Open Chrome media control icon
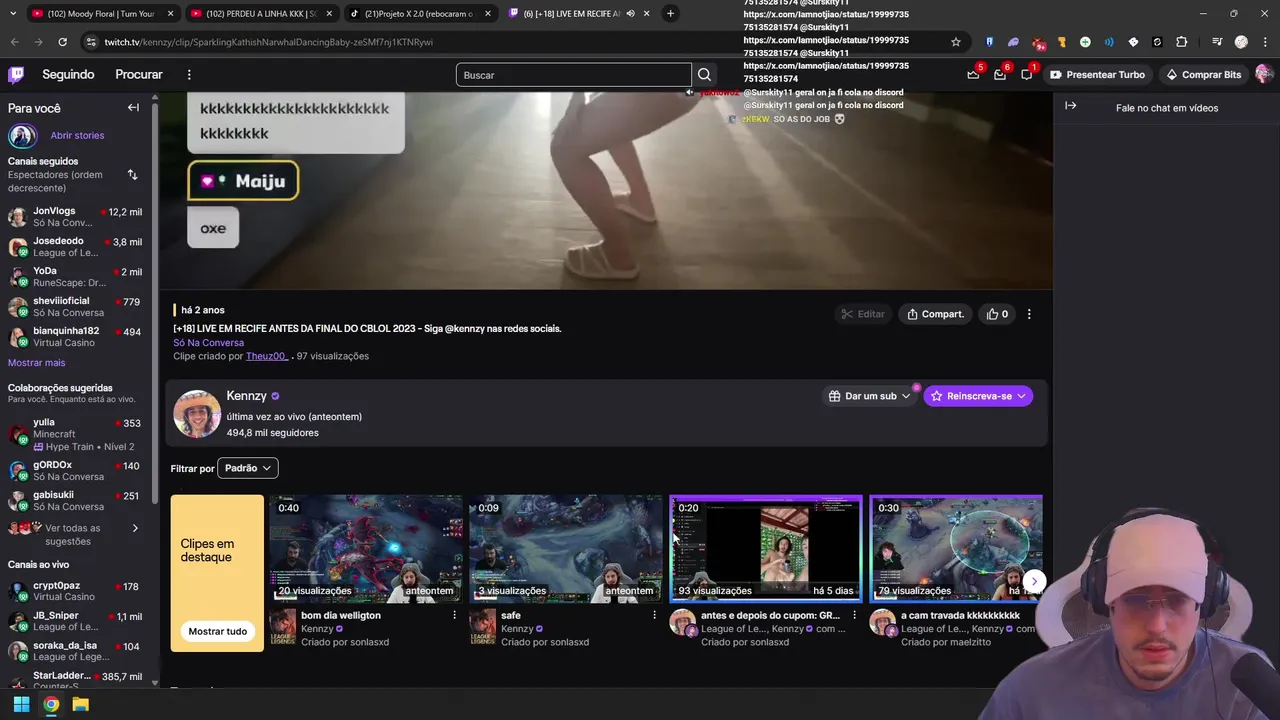The width and height of the screenshot is (1280, 720). click(x=1217, y=42)
